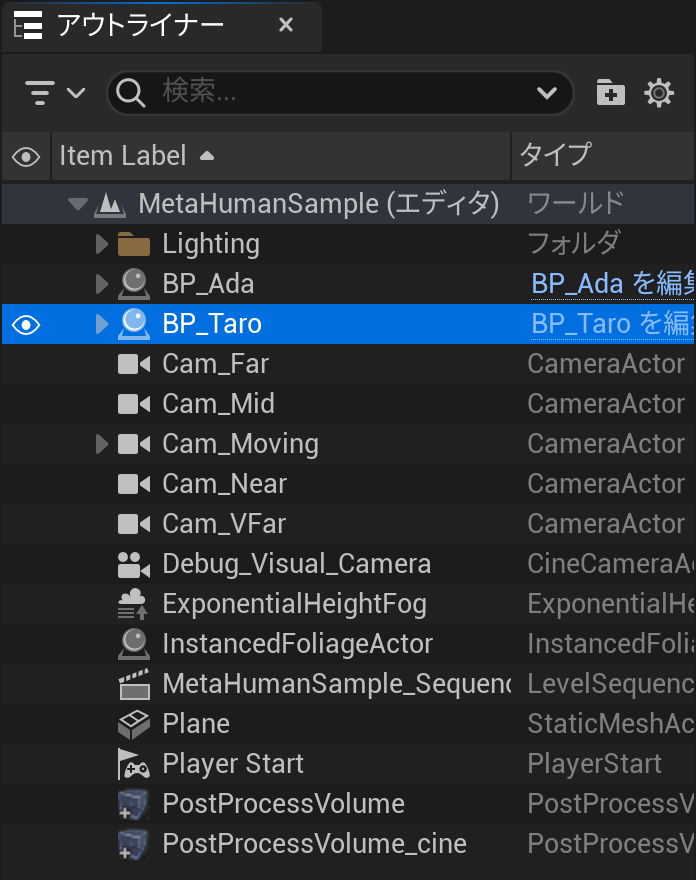Click the Plane static mesh icon
Screen dimensions: 696x880
point(133,724)
